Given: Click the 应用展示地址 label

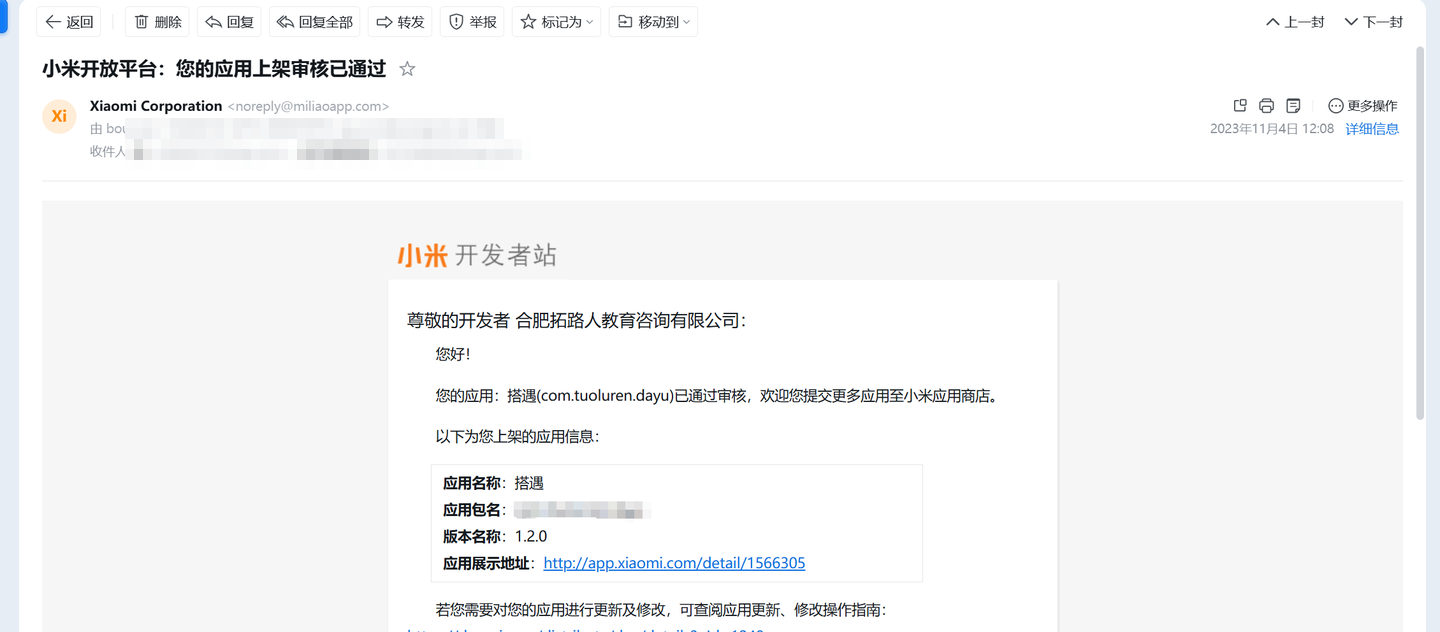Looking at the screenshot, I should click(488, 563).
